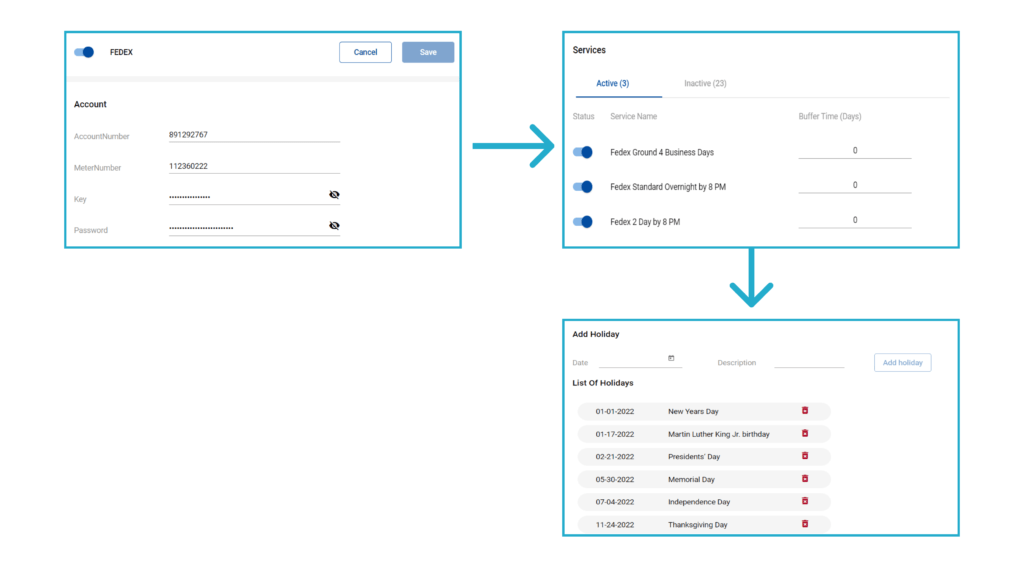1024x568 pixels.
Task: Click the Independence Day description text
Action: click(699, 502)
